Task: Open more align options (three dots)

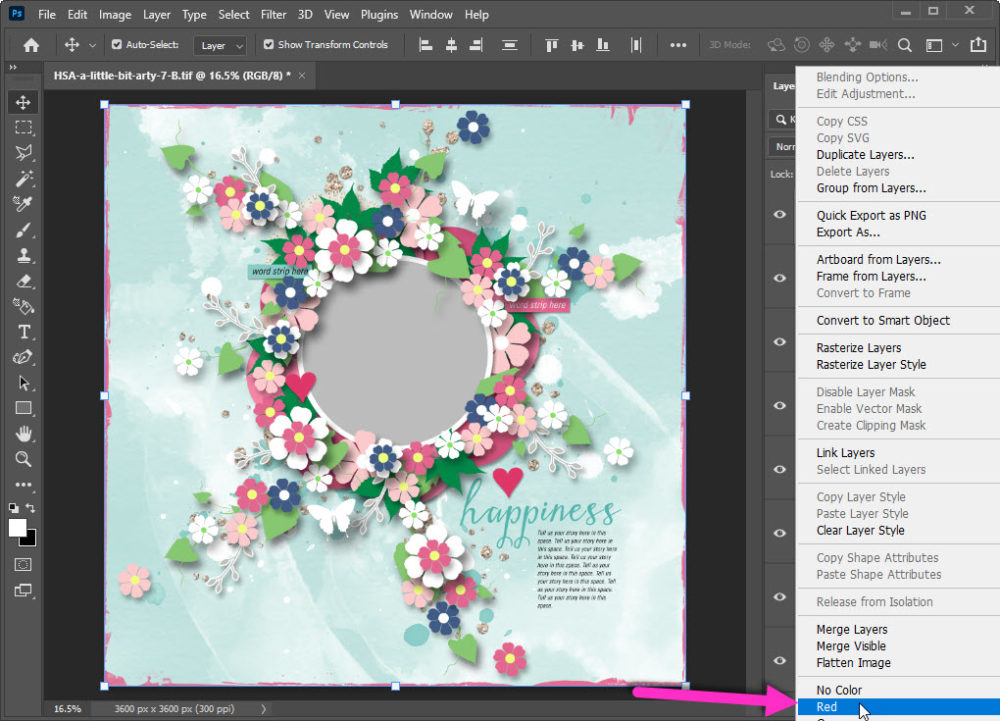Action: [678, 45]
